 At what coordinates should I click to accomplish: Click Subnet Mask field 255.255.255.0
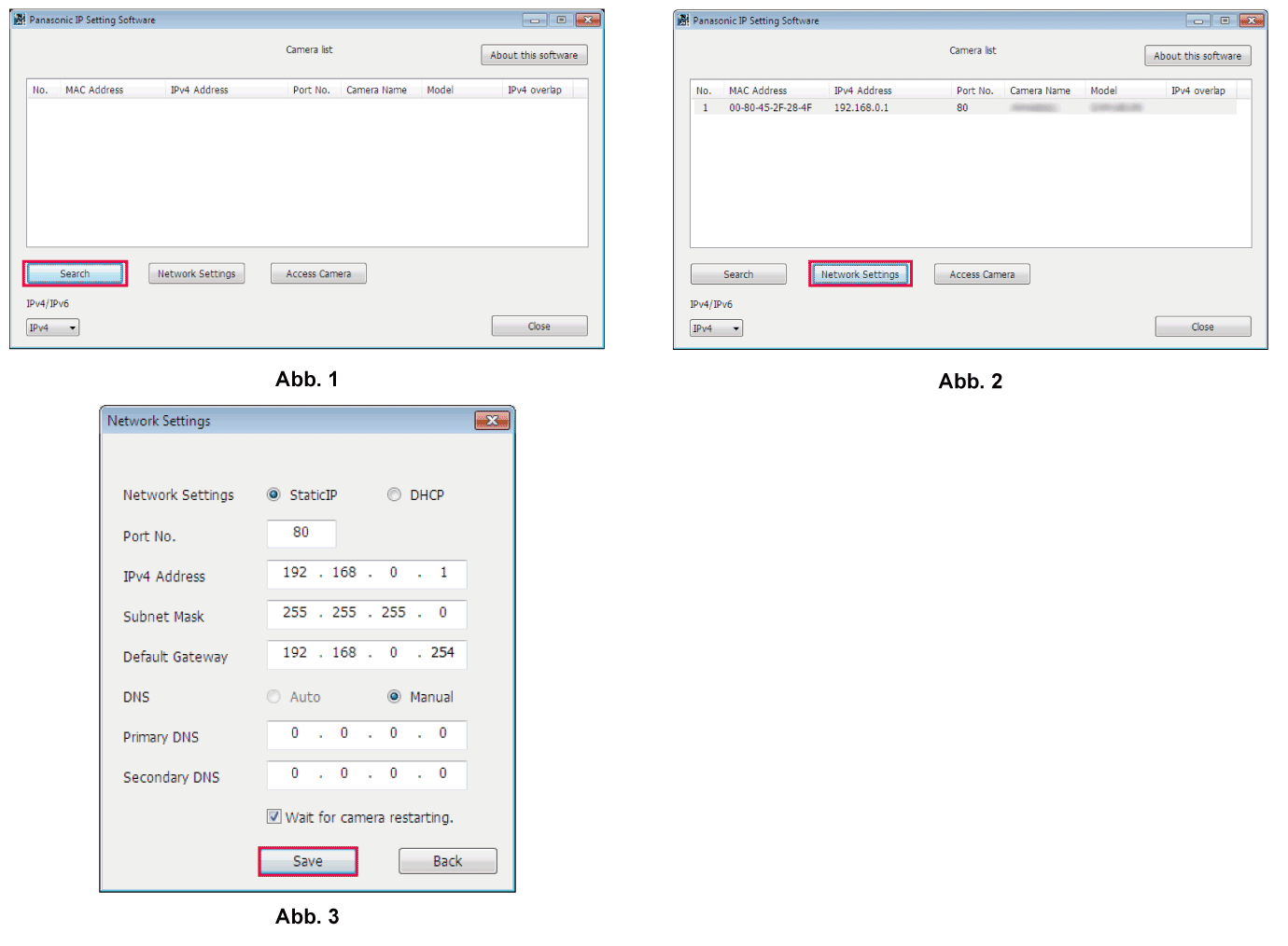click(367, 614)
